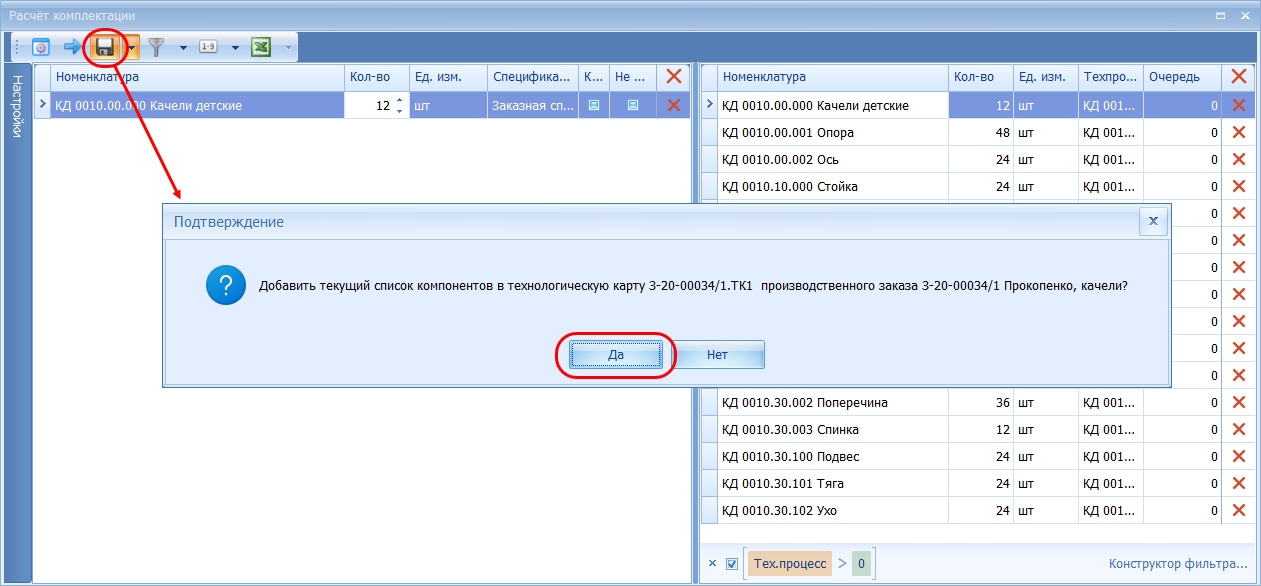Open the dropdown arrow beside the 1-9 icon
The width and height of the screenshot is (1261, 586).
[235, 47]
